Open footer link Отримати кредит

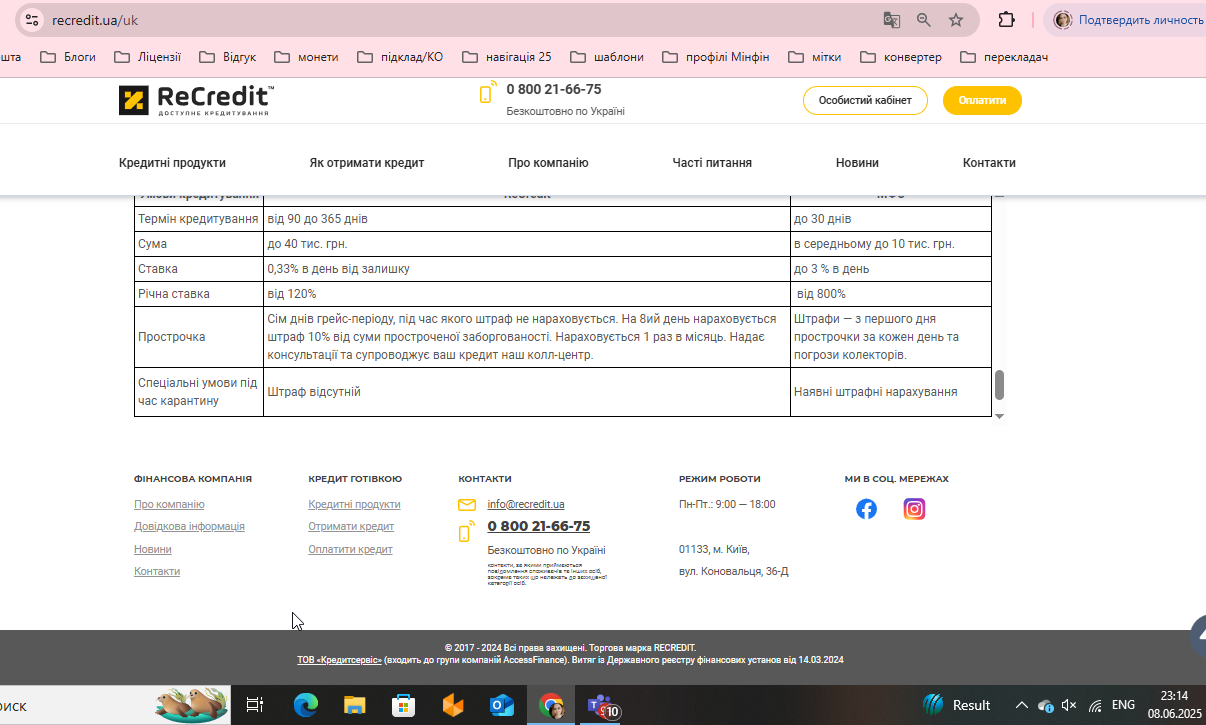point(351,527)
